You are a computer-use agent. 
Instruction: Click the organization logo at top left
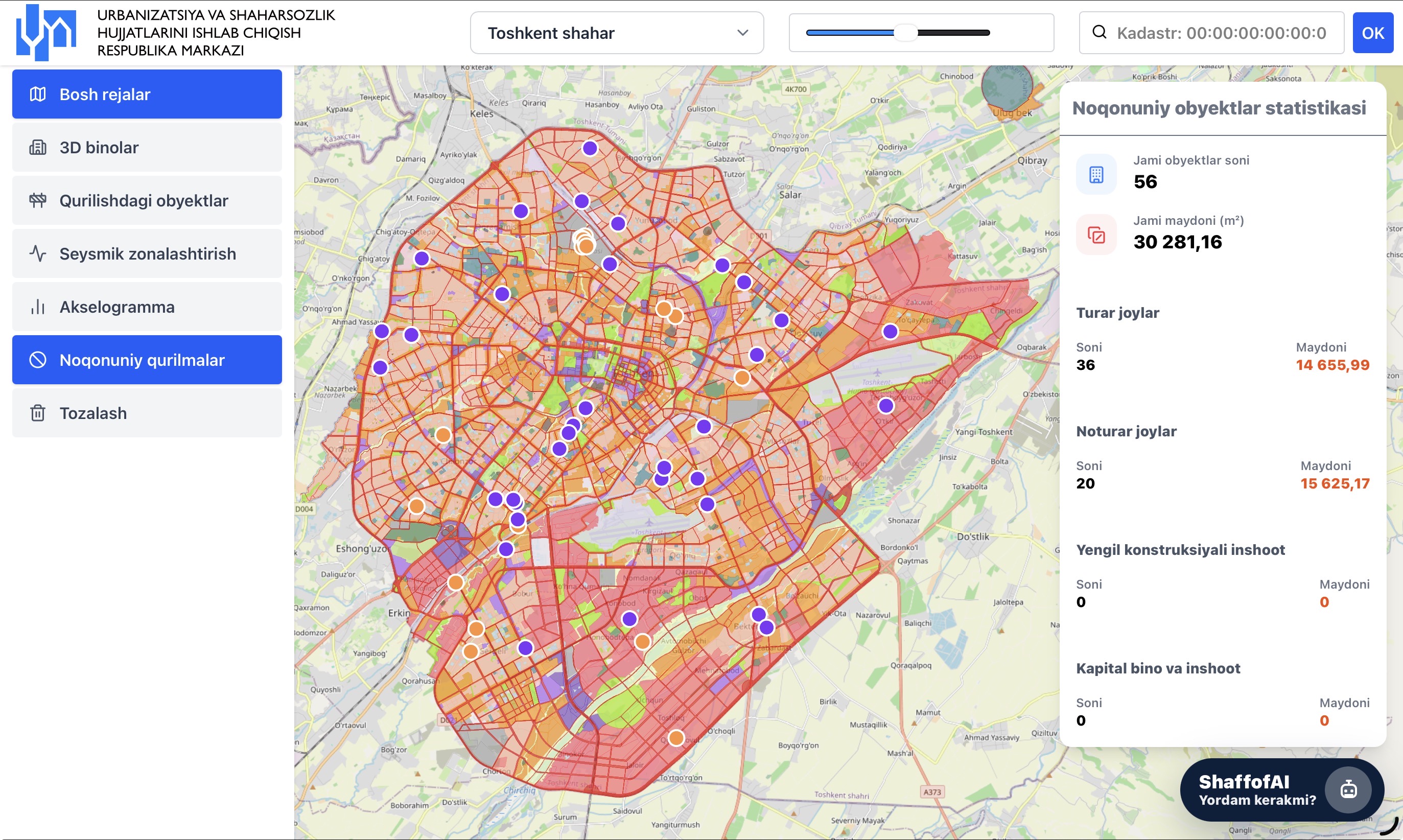pos(46,32)
